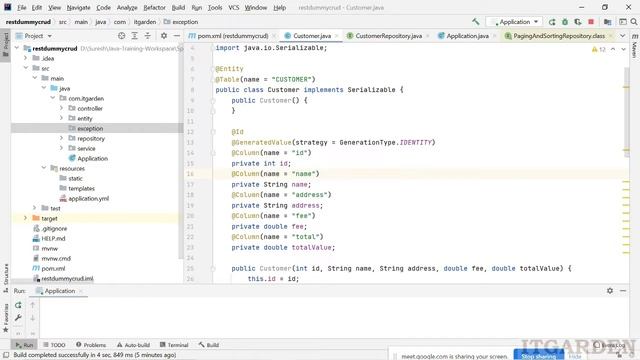Click the wrench icon in Run panel
The image size is (640, 360).
pos(18,318)
